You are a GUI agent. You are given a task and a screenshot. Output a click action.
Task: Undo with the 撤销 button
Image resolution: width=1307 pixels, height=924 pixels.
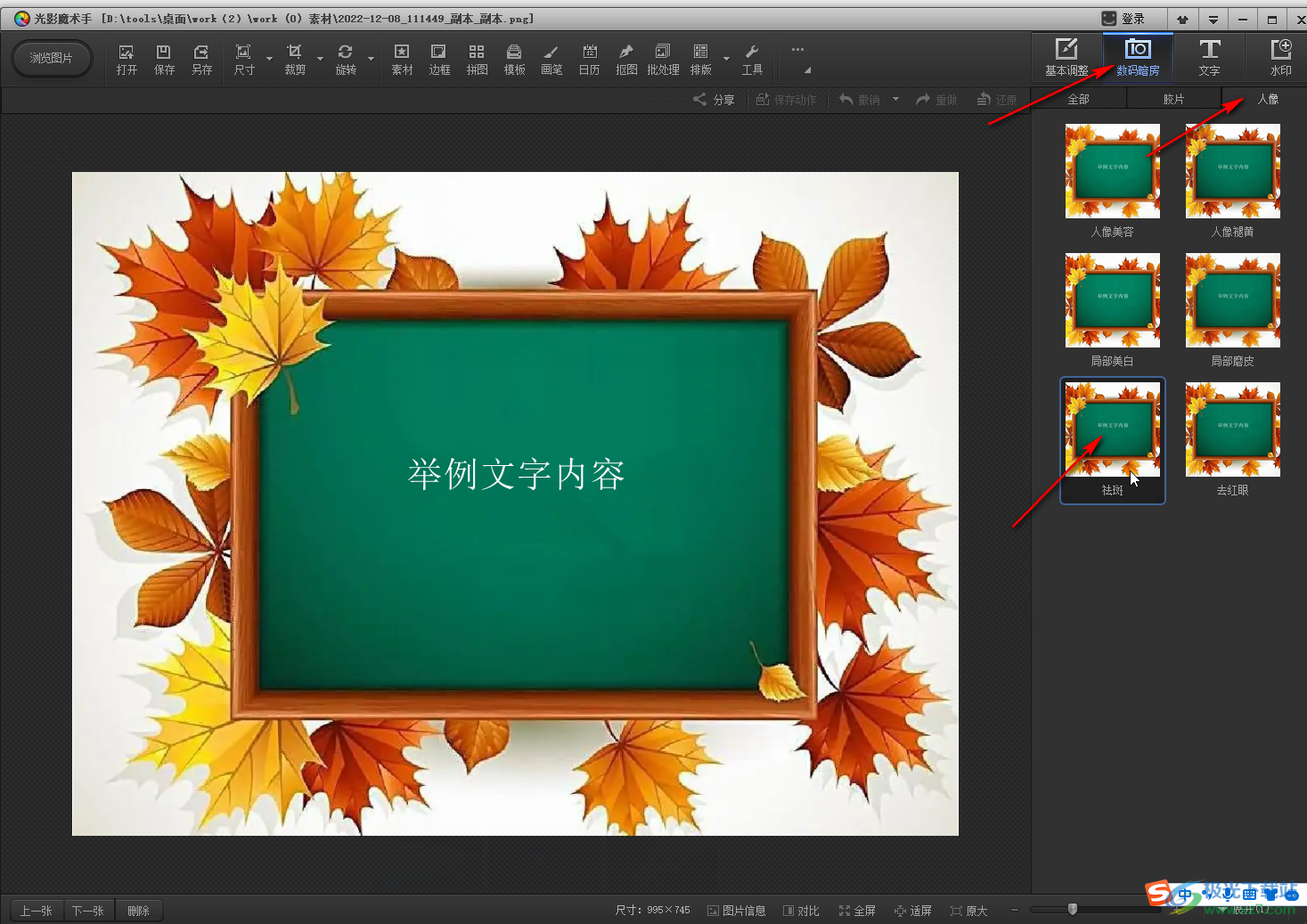860,100
